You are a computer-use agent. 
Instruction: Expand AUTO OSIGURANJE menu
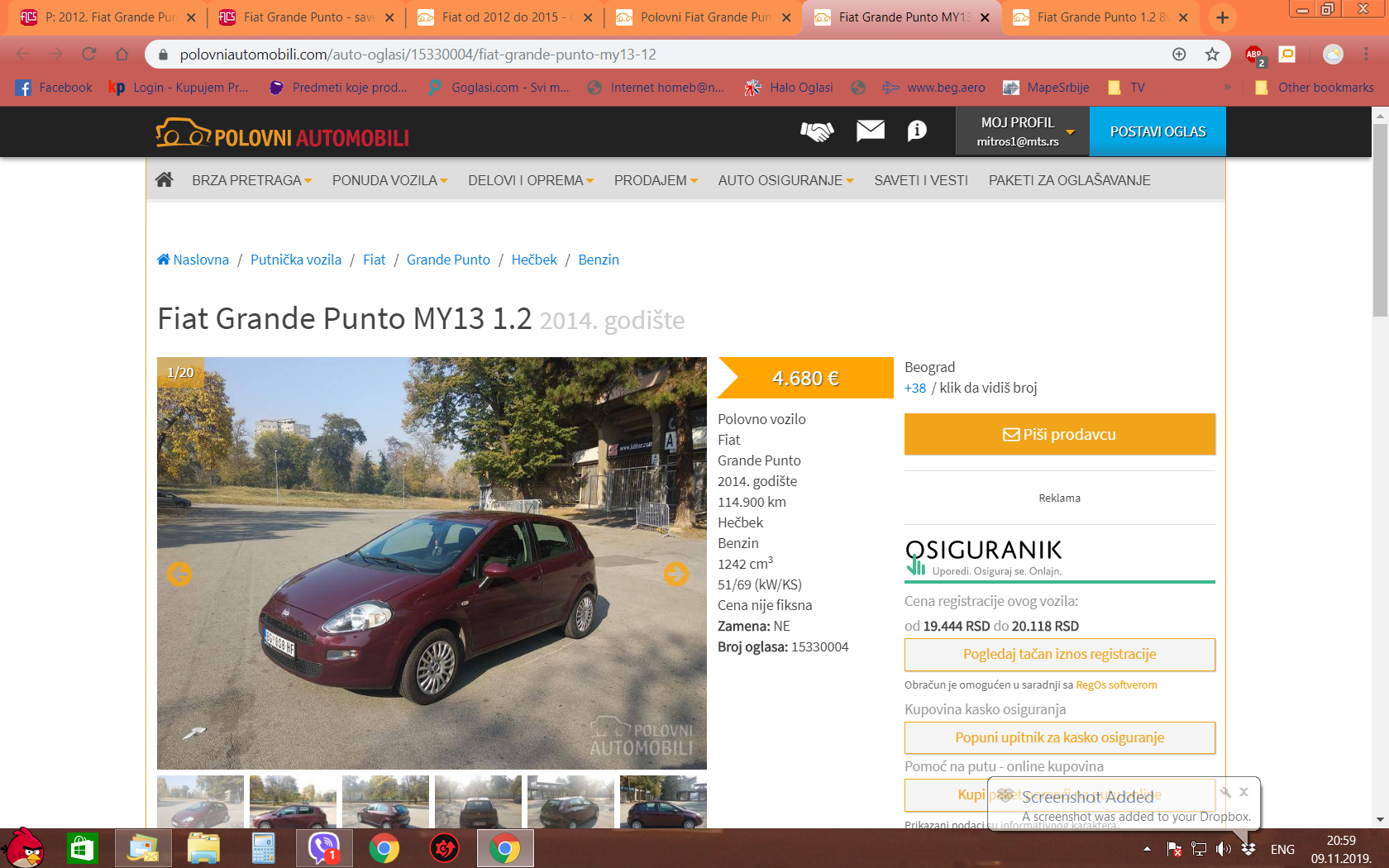[785, 180]
